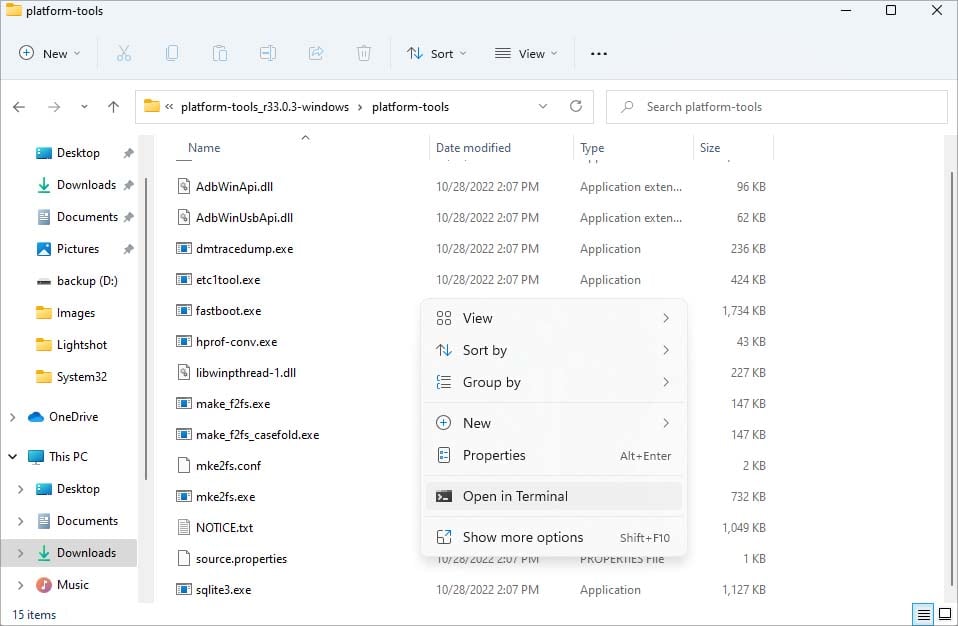Click the file list vertical scrollbar
Screen dimensions: 958x626
[x=952, y=379]
